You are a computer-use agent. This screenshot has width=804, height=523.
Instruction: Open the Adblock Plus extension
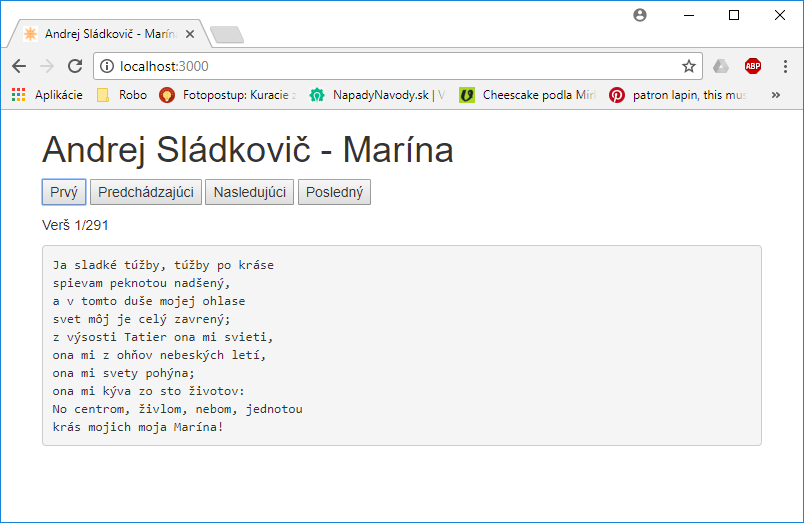click(x=753, y=66)
